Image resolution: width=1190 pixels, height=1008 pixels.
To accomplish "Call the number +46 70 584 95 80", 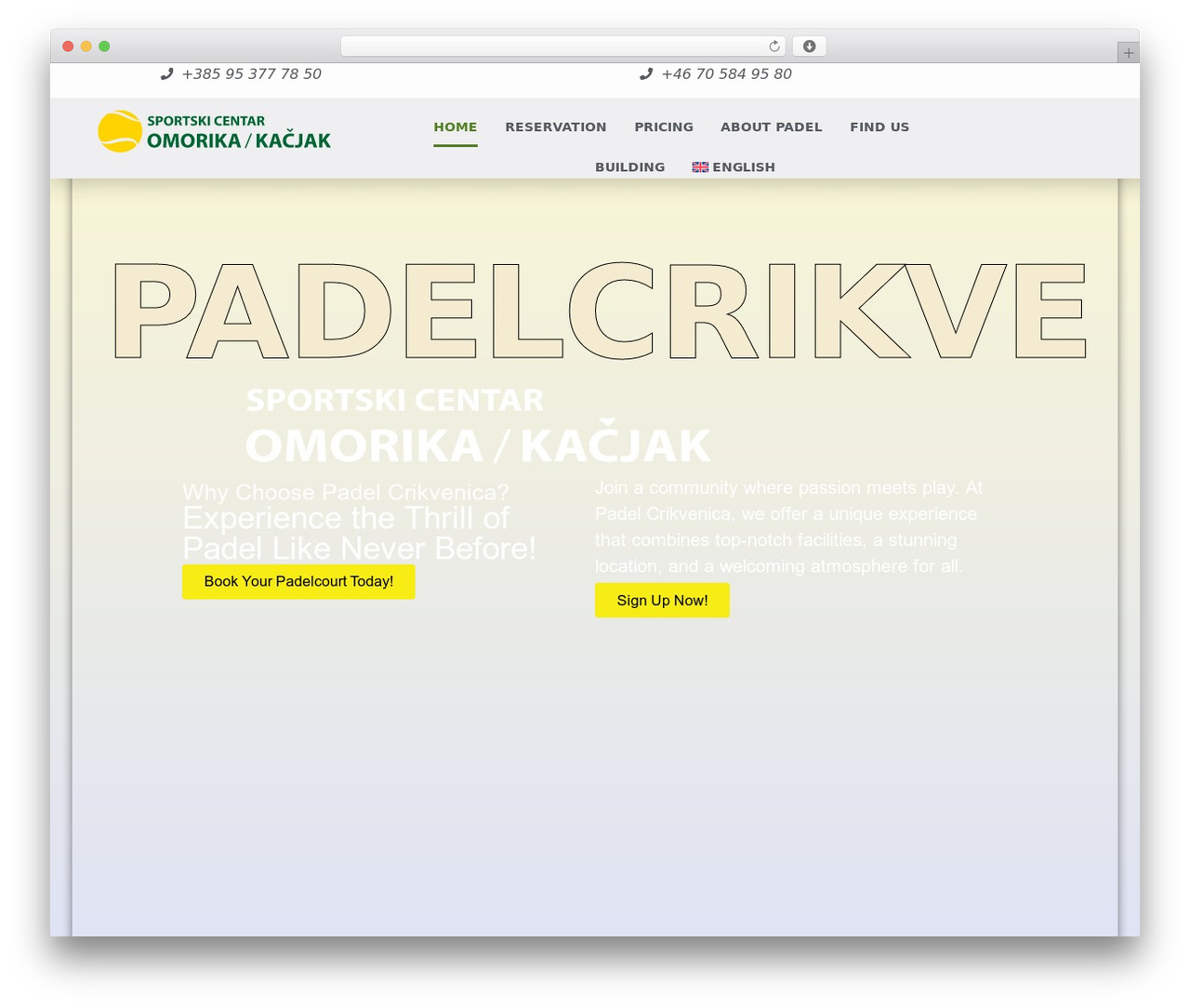I will (x=727, y=73).
